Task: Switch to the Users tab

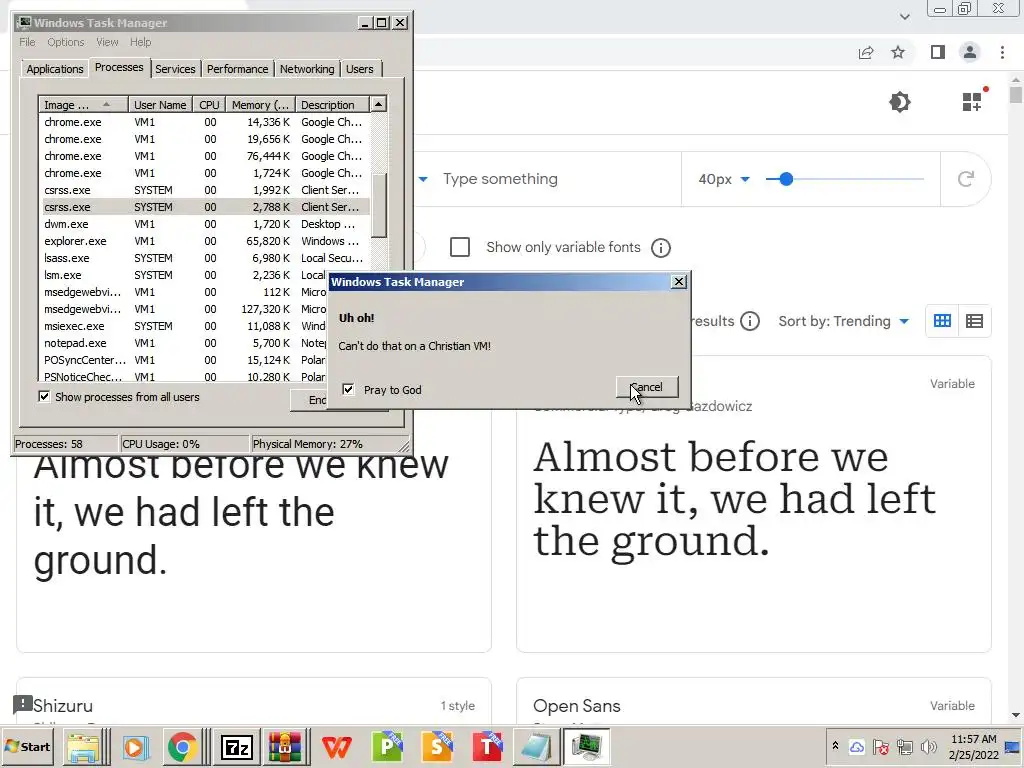Action: 360,69
